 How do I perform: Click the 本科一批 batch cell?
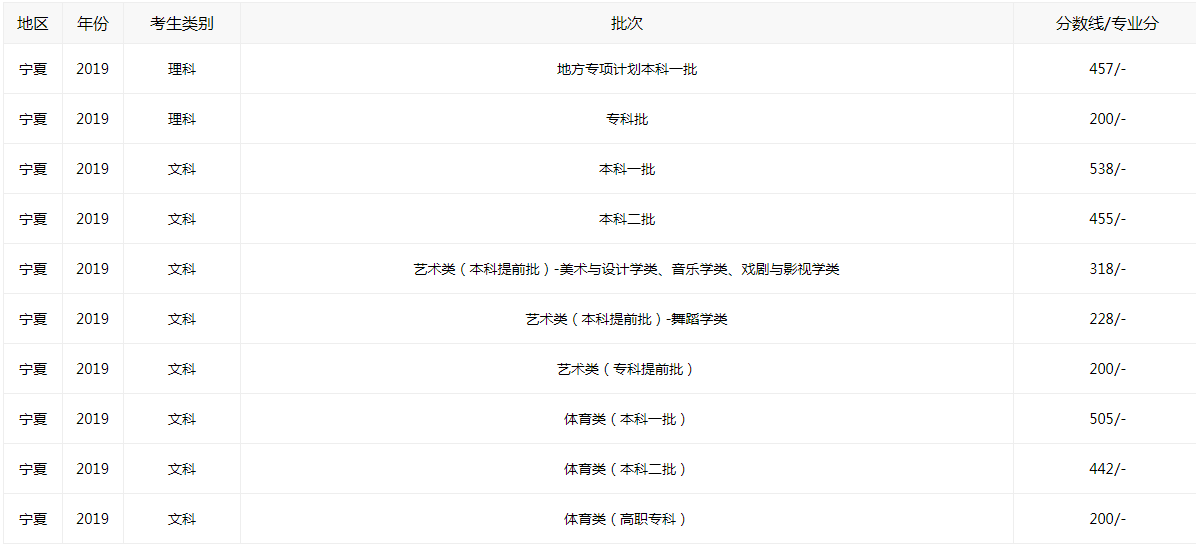point(626,169)
